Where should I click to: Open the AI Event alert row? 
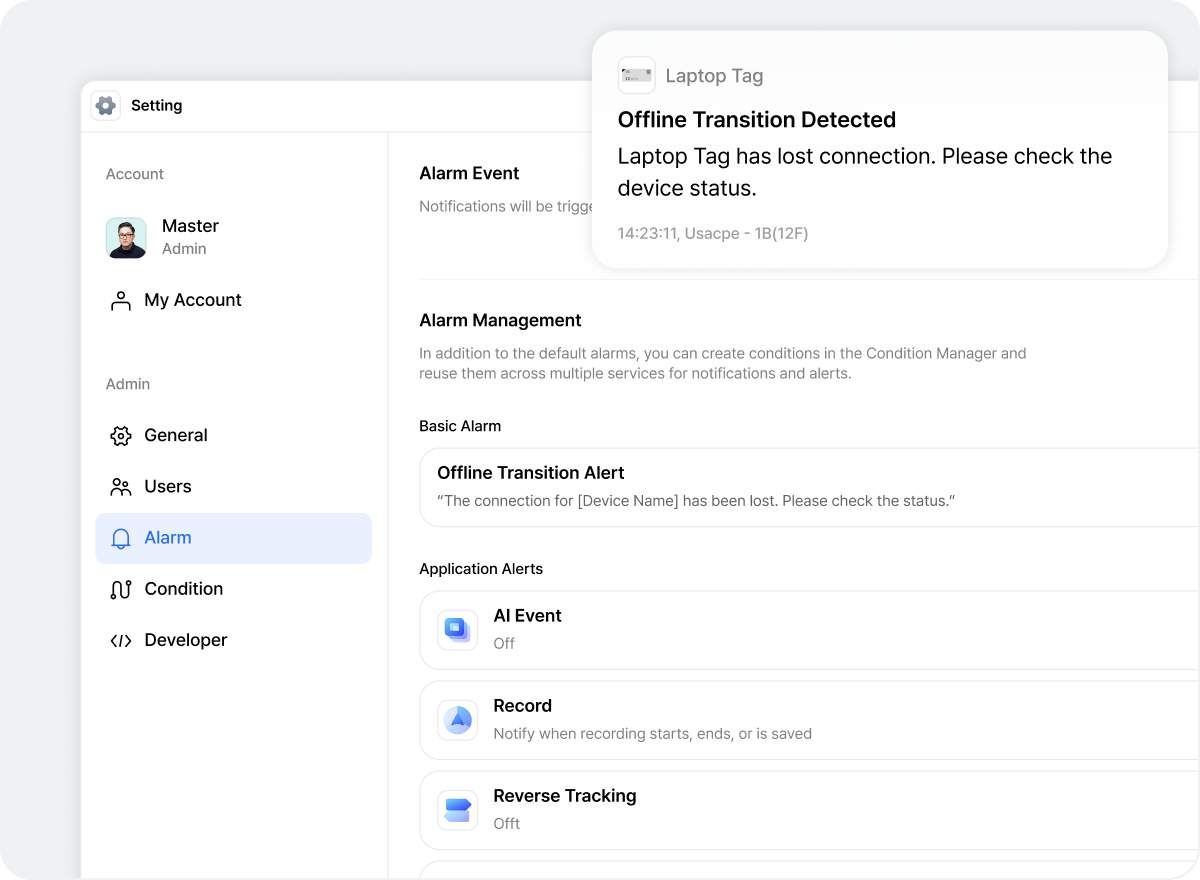800,630
